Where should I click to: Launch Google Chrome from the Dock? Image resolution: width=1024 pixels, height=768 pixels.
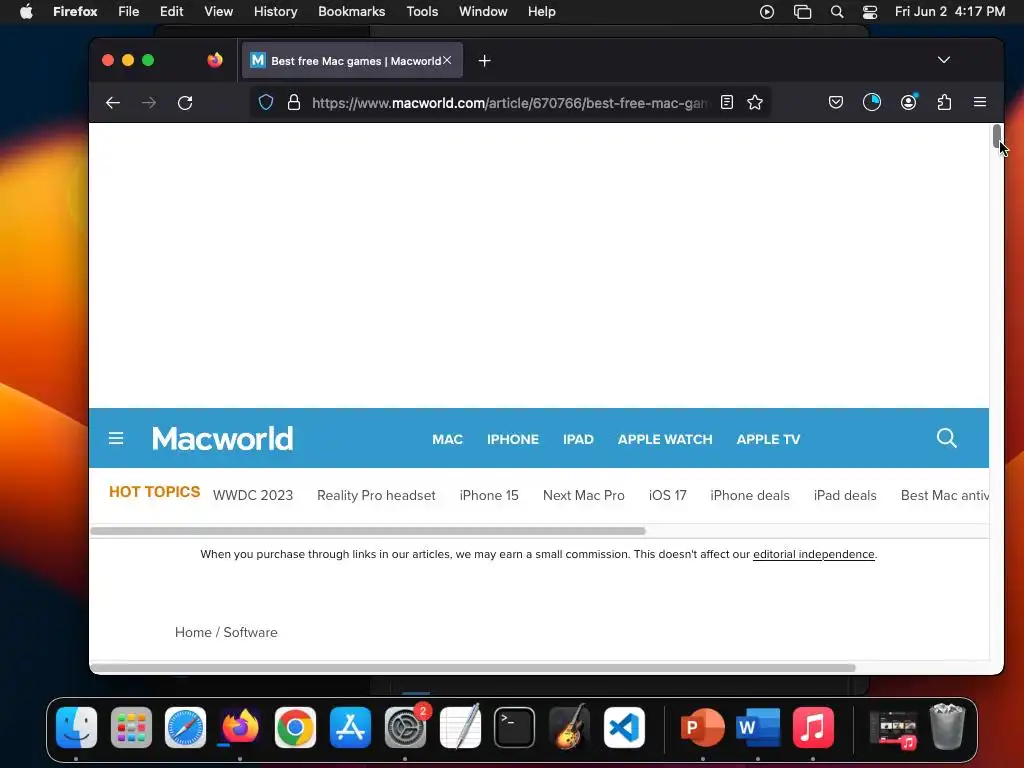tap(295, 727)
